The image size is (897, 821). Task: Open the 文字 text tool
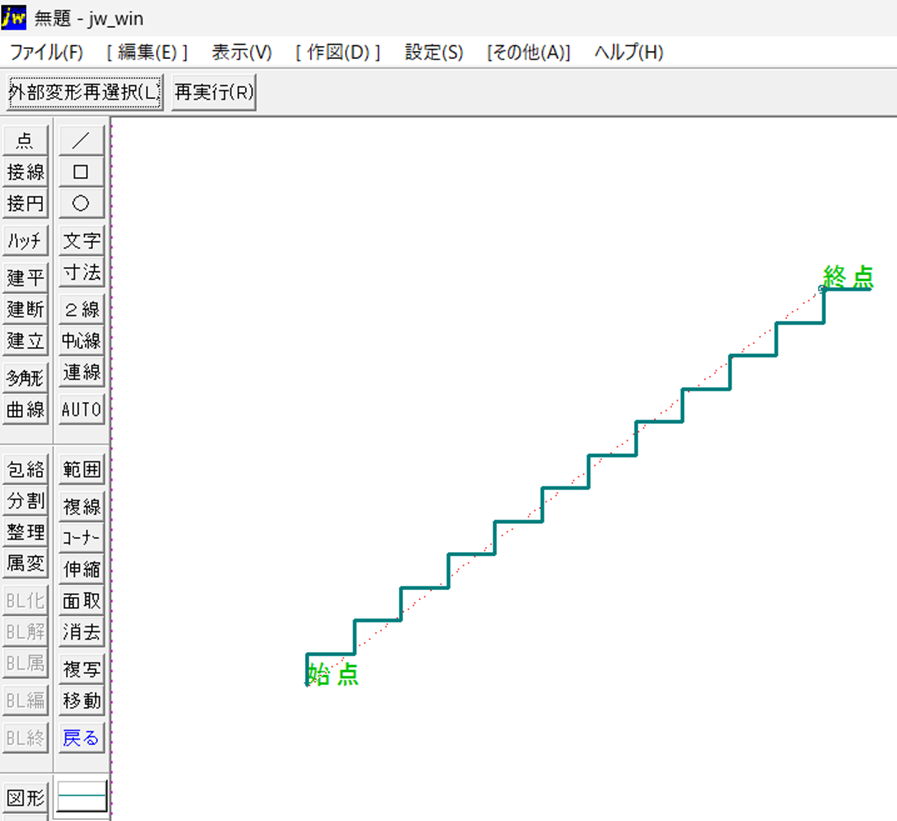pyautogui.click(x=81, y=240)
